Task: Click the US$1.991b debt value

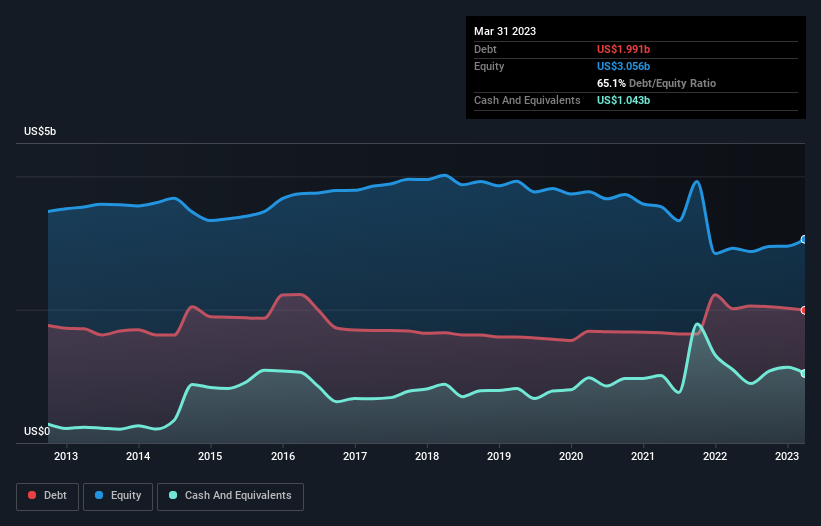Action: (623, 49)
